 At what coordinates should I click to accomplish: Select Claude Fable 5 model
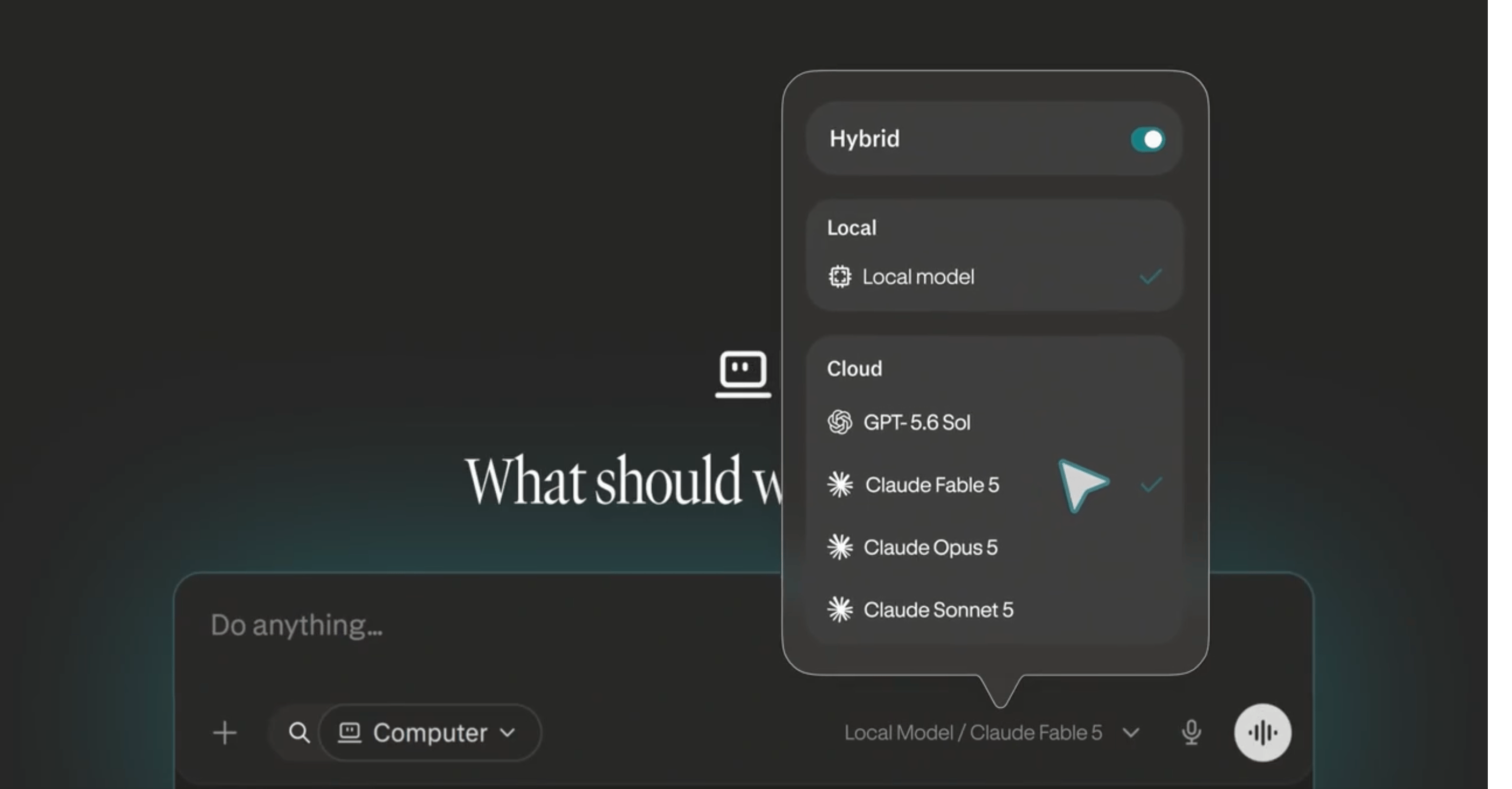coord(994,485)
